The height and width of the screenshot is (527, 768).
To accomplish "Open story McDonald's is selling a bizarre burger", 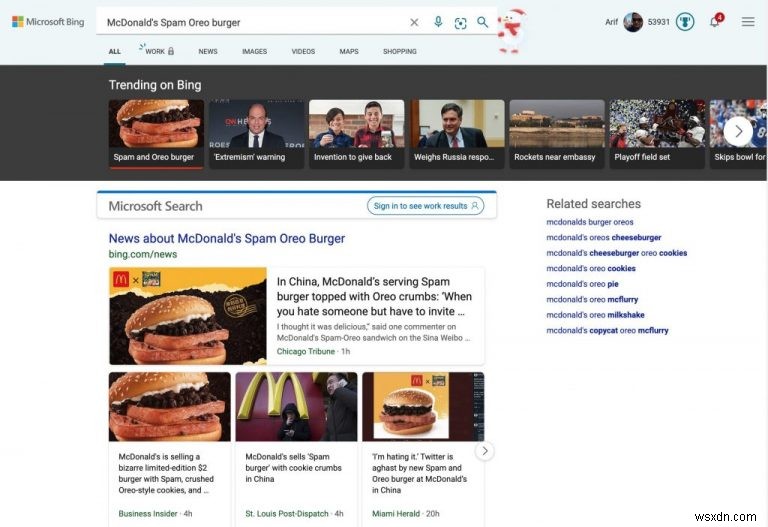I will point(166,473).
